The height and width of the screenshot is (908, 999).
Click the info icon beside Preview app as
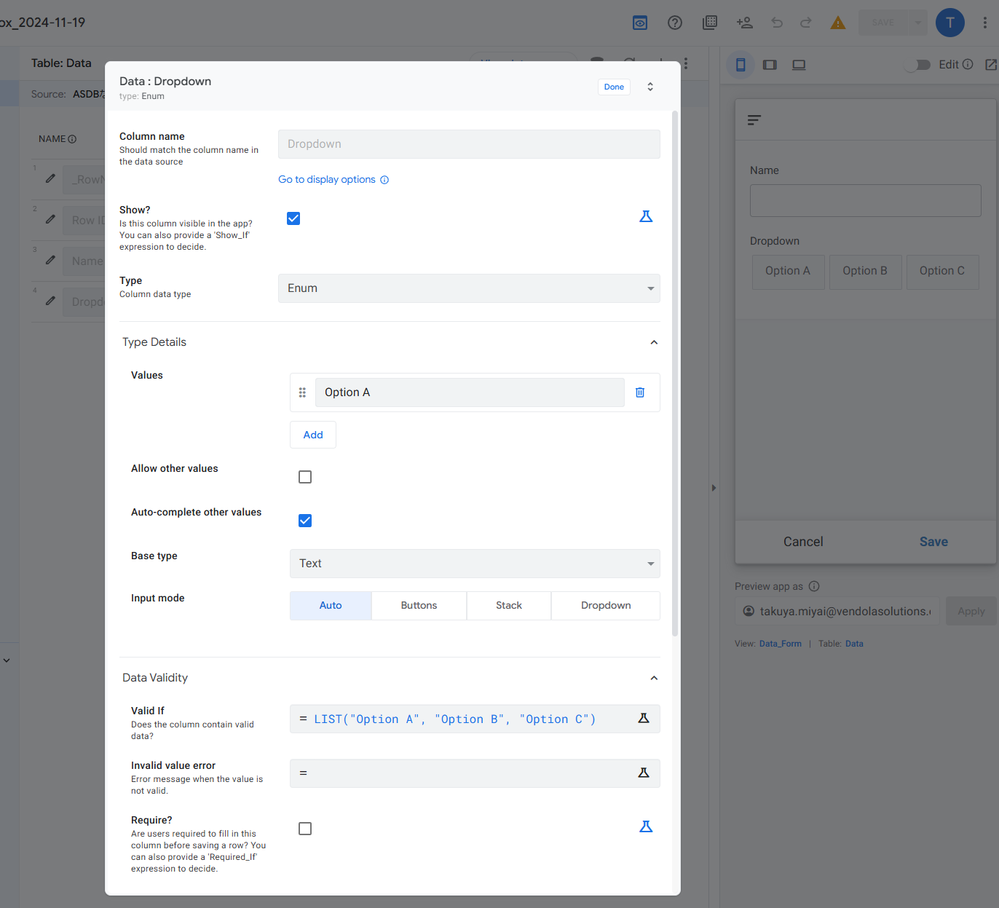tap(814, 586)
